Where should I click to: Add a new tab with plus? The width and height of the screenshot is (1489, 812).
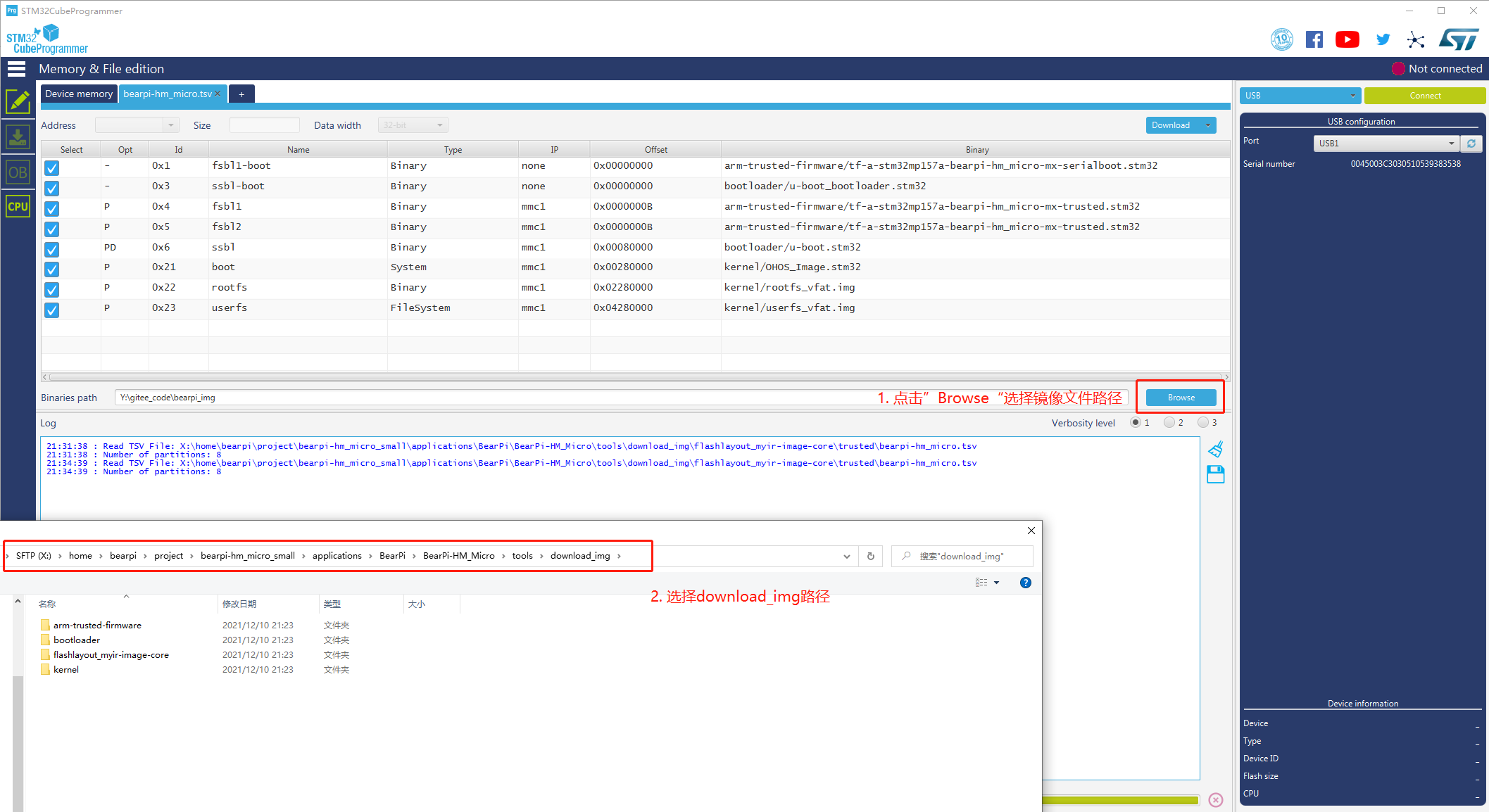pyautogui.click(x=241, y=94)
